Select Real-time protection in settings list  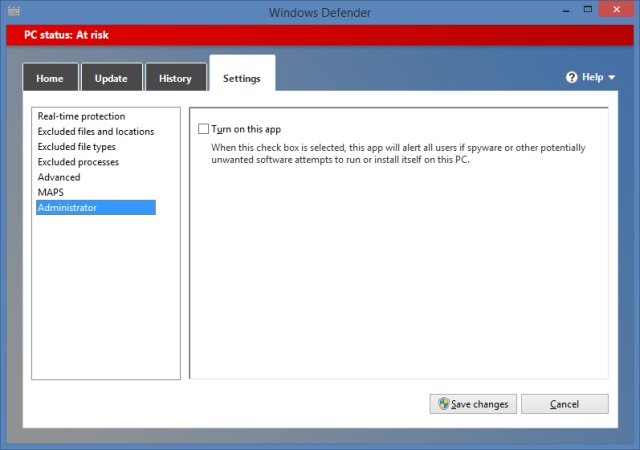point(81,116)
